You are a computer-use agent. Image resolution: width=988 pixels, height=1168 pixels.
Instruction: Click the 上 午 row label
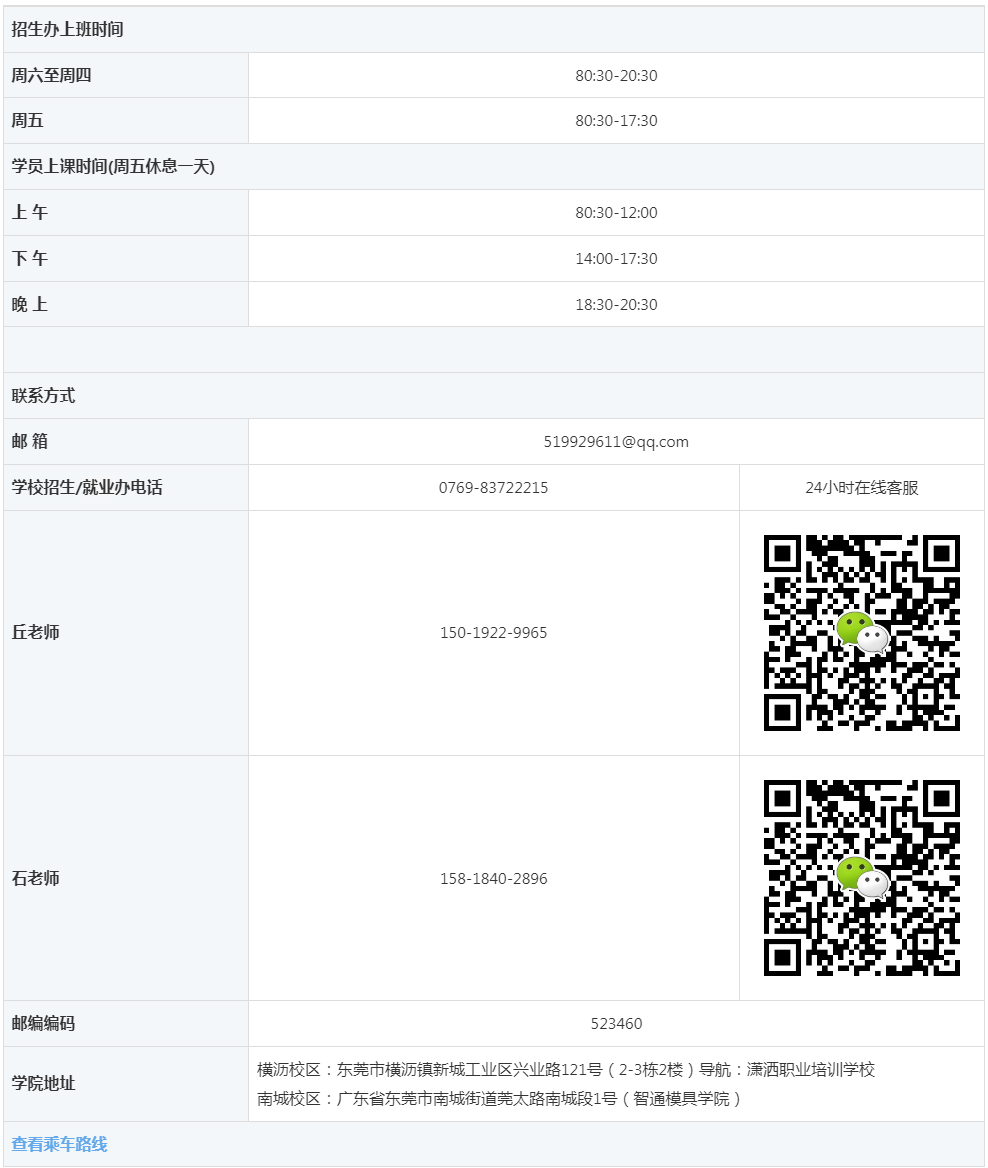point(30,212)
